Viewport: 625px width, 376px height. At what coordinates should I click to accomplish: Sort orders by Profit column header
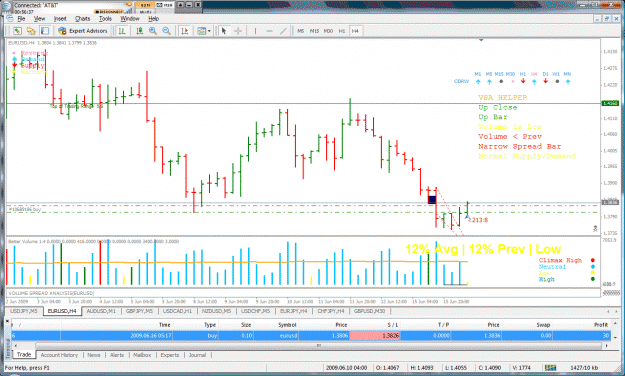[x=601, y=325]
